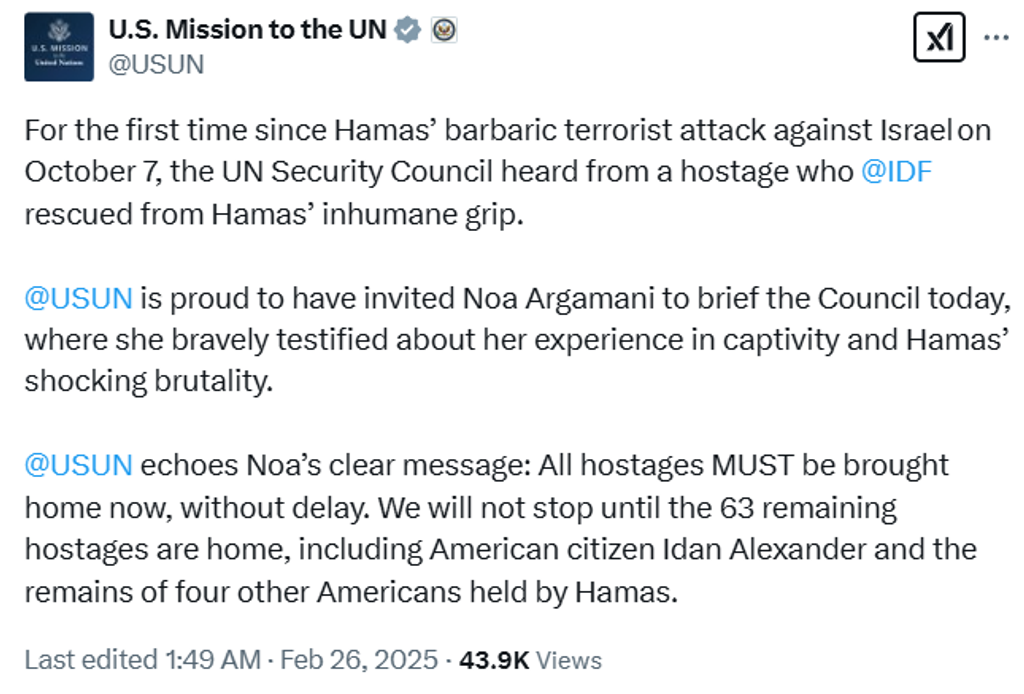The width and height of the screenshot is (1024, 694).
Task: Open the Feb 26, 2025 timestamp link
Action: [359, 660]
